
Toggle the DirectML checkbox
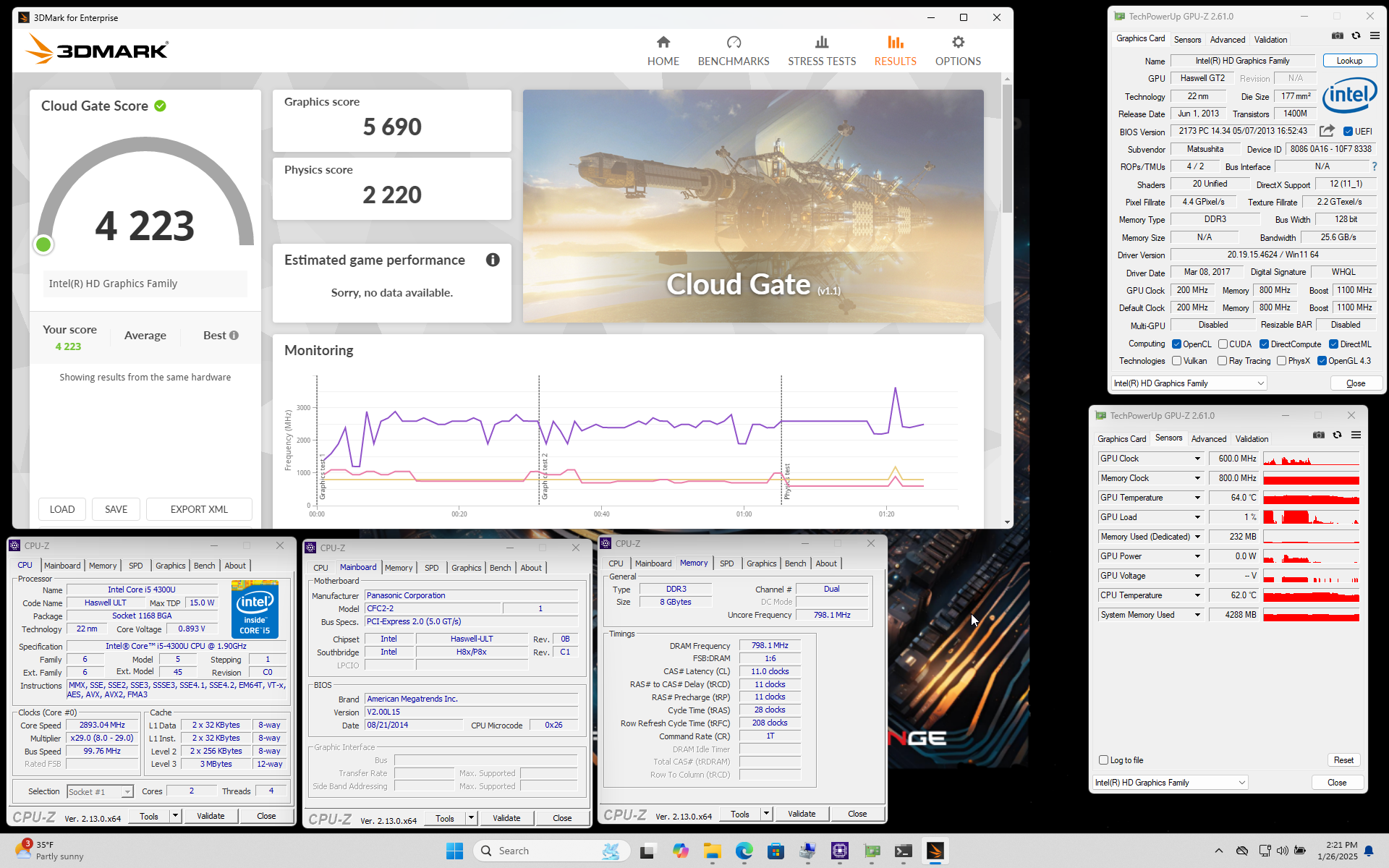tap(1333, 344)
